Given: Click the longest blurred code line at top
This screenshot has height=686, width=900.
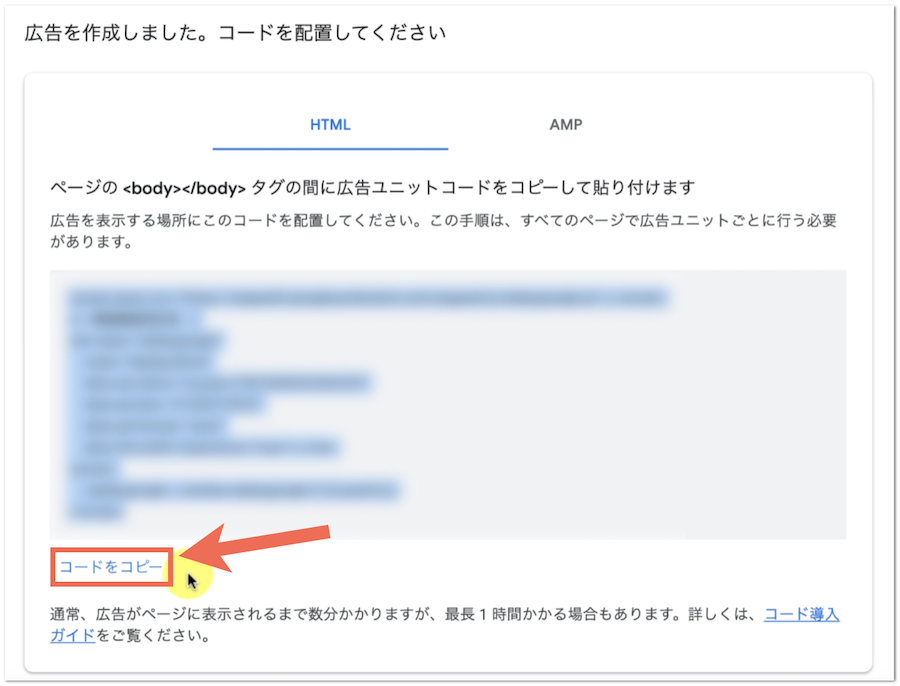Looking at the screenshot, I should [367, 297].
